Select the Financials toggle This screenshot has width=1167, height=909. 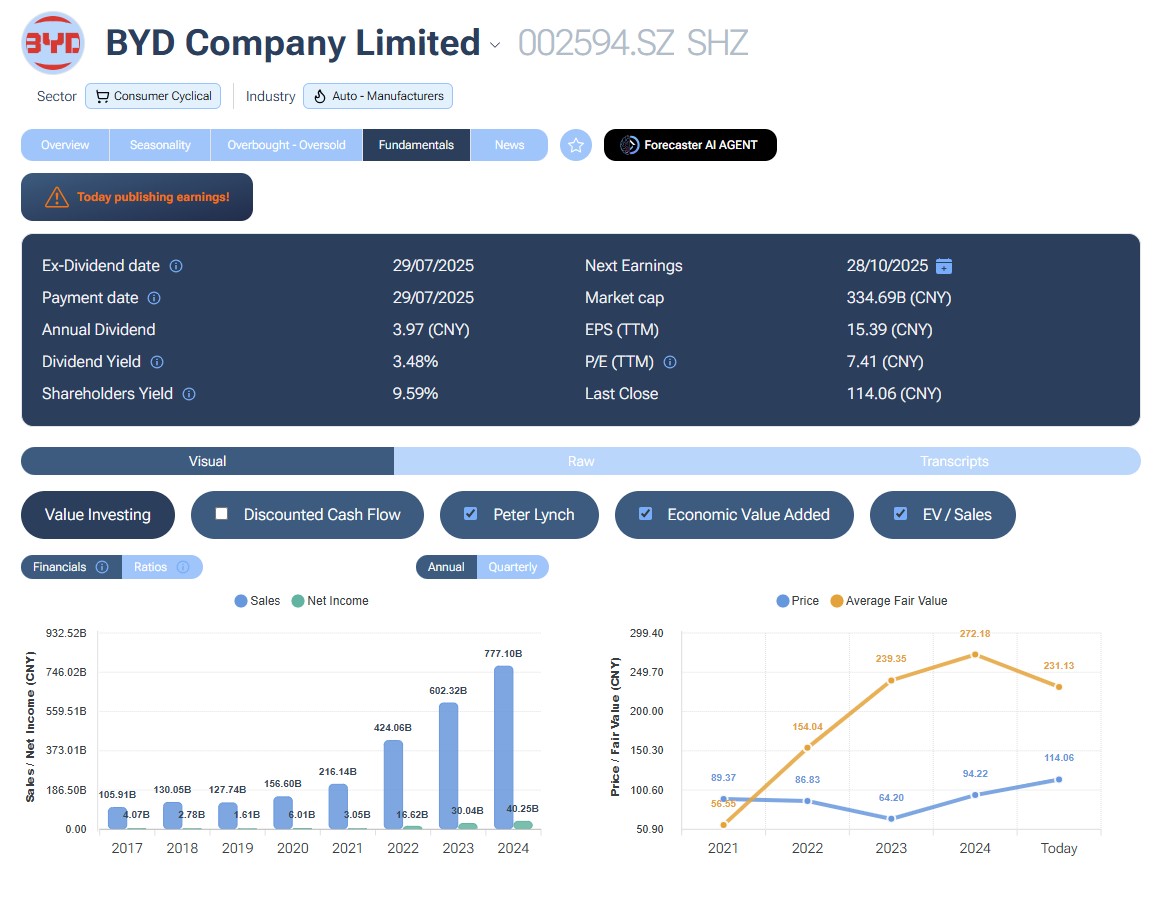71,567
